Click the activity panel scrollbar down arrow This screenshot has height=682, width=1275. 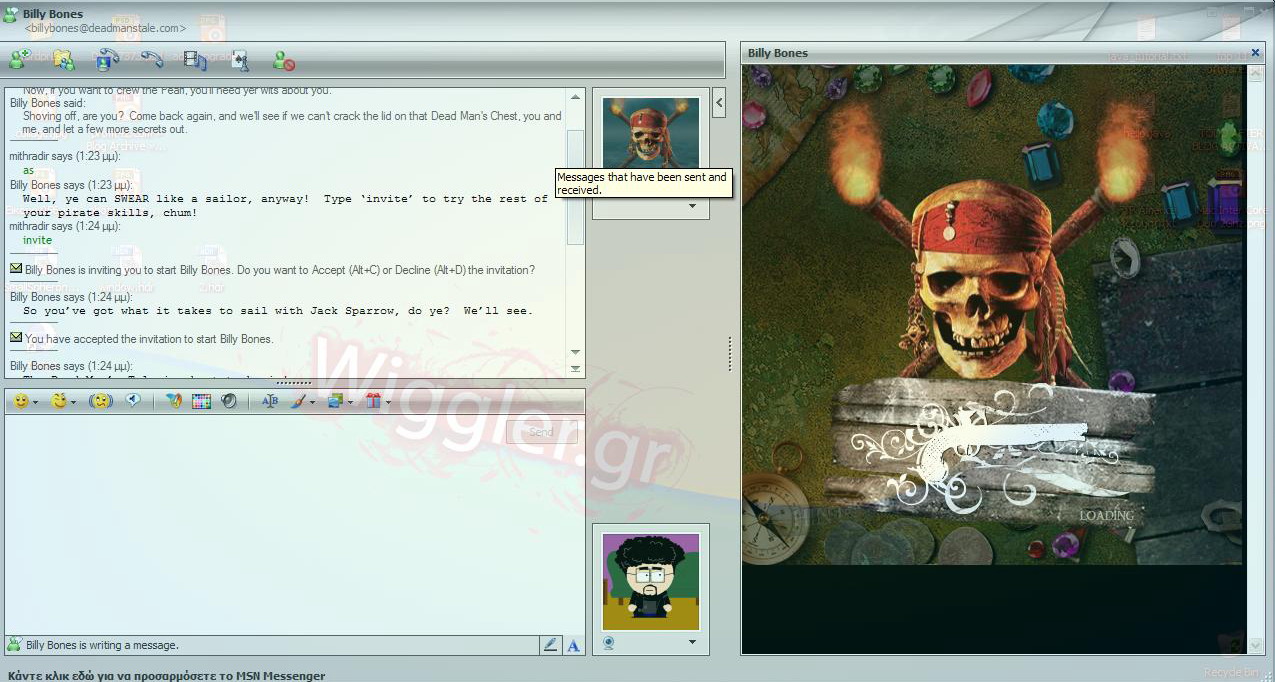pos(1257,645)
